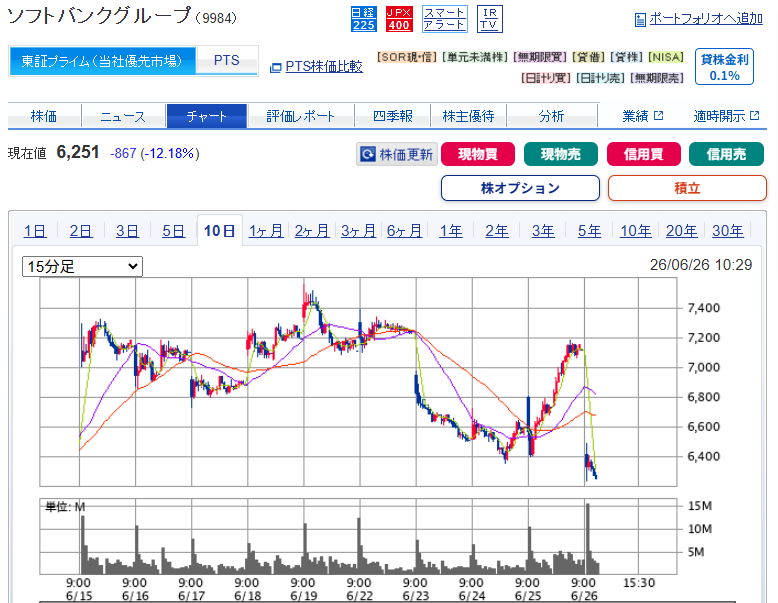This screenshot has width=778, height=603.
Task: Click the 信用買 button
Action: tap(644, 154)
